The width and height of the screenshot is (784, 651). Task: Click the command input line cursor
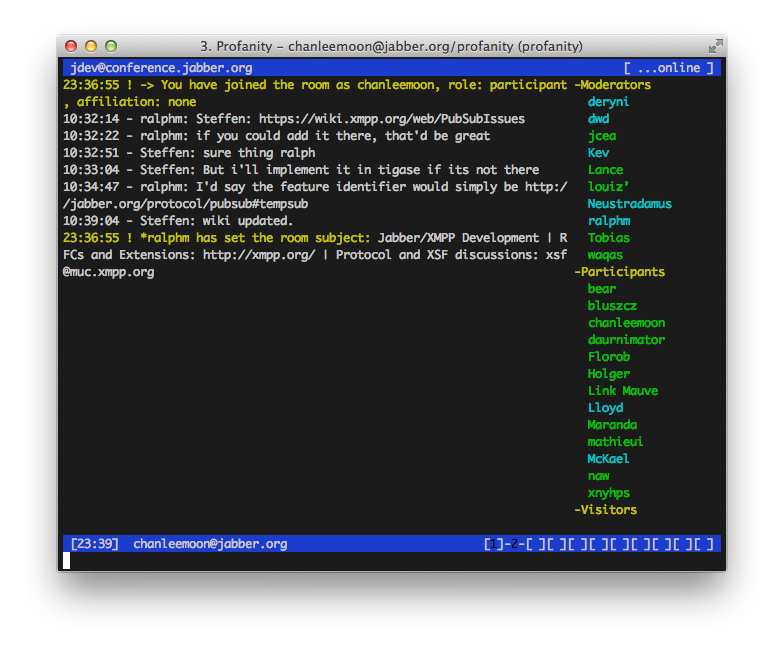[x=67, y=560]
